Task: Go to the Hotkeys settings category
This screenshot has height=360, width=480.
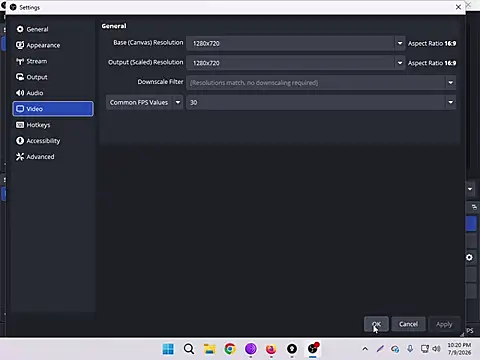Action: click(x=53, y=125)
